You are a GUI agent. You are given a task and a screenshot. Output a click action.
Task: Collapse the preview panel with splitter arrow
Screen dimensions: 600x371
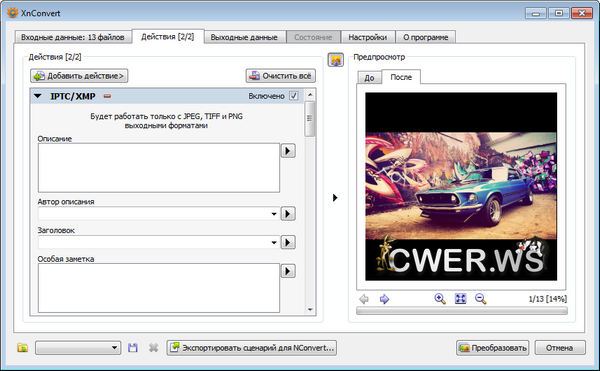335,198
